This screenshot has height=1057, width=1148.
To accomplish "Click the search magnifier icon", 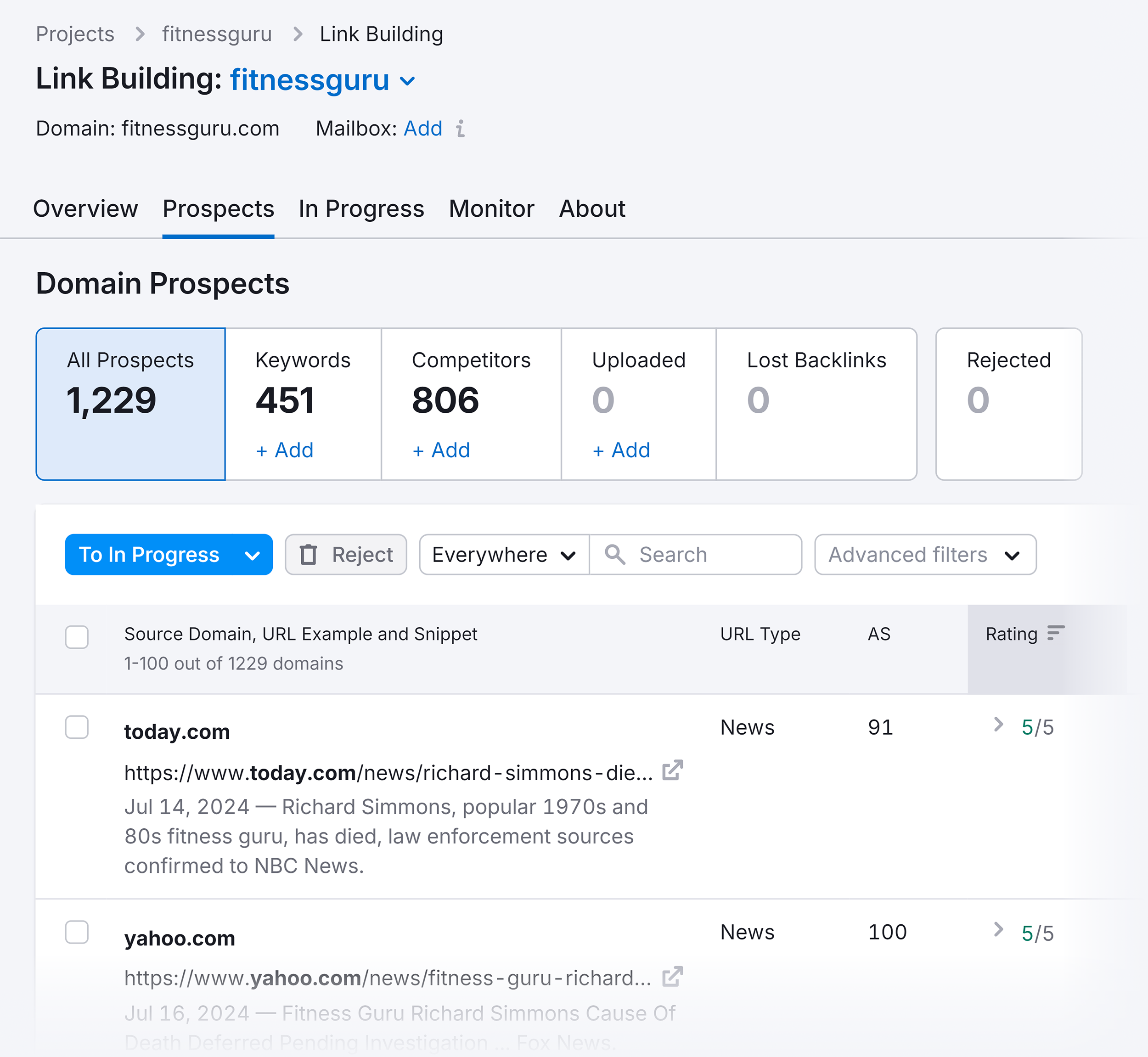I will pyautogui.click(x=615, y=554).
